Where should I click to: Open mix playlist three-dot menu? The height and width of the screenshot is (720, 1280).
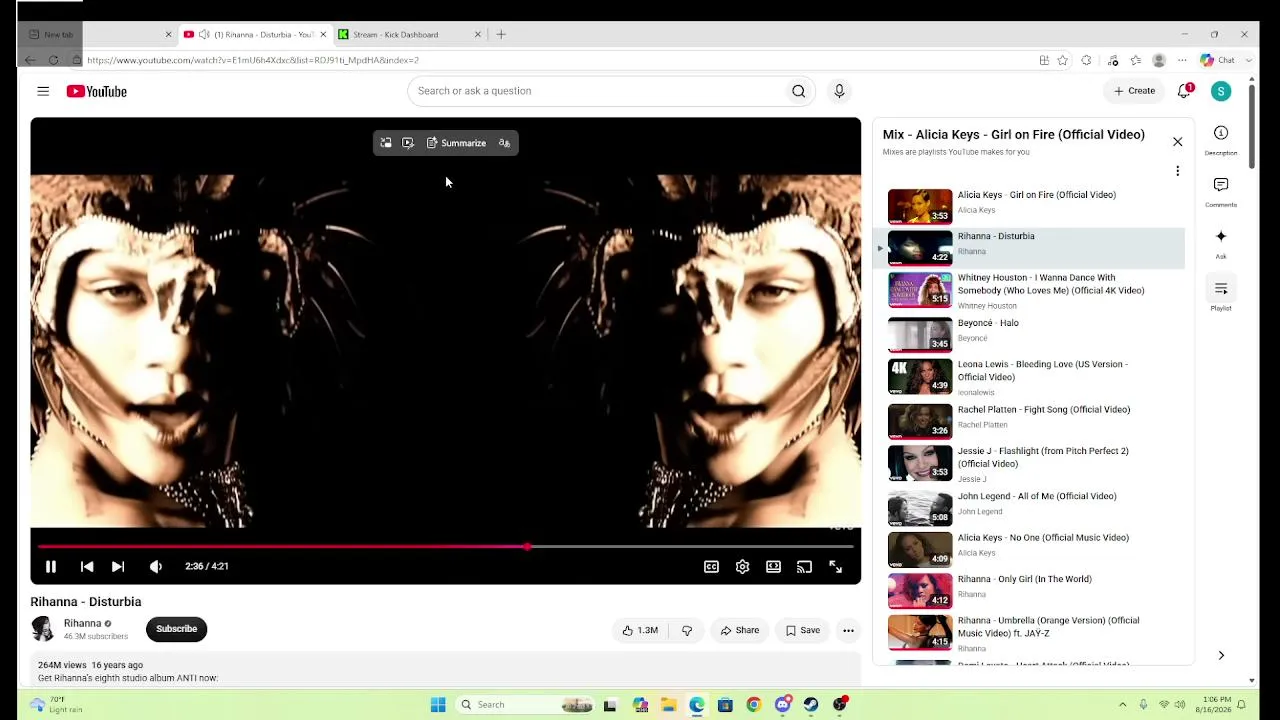pyautogui.click(x=1177, y=171)
